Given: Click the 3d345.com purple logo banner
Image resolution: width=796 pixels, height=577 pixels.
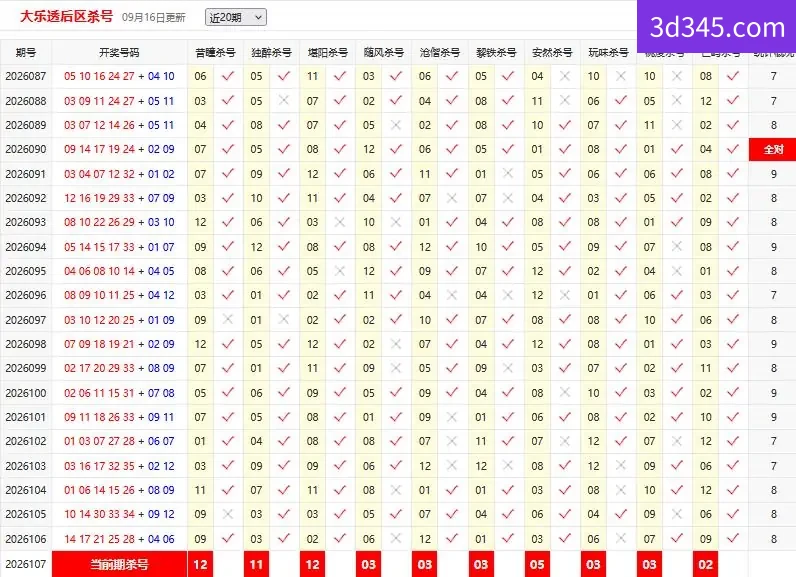Looking at the screenshot, I should click(x=716, y=26).
